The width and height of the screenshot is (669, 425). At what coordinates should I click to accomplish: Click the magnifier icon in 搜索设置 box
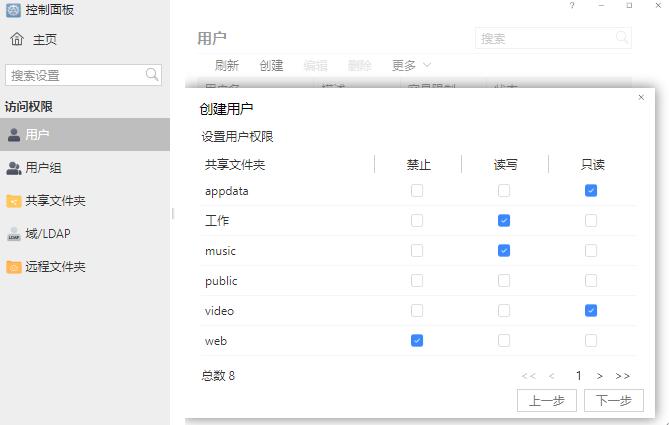(152, 75)
